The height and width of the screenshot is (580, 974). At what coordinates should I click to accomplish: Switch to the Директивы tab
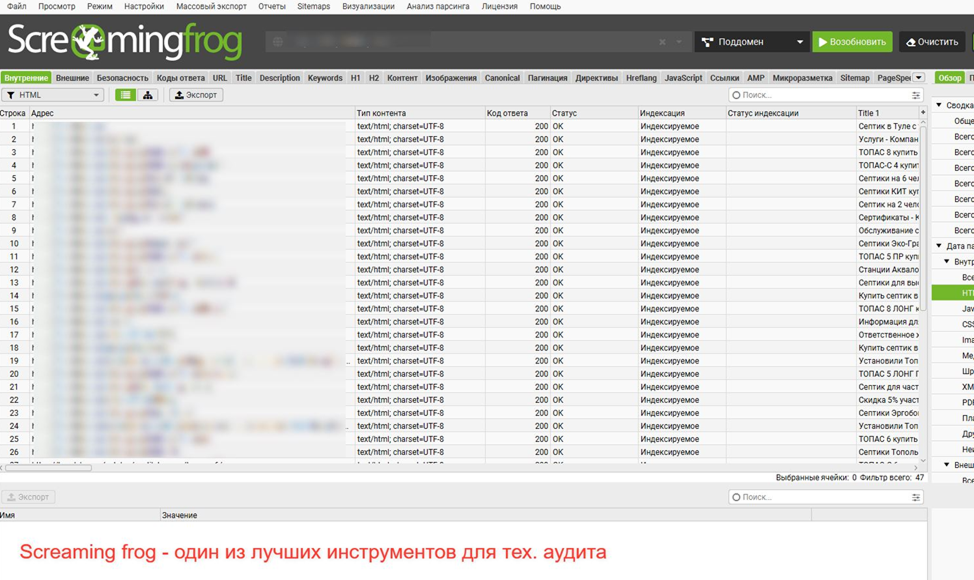pyautogui.click(x=596, y=78)
